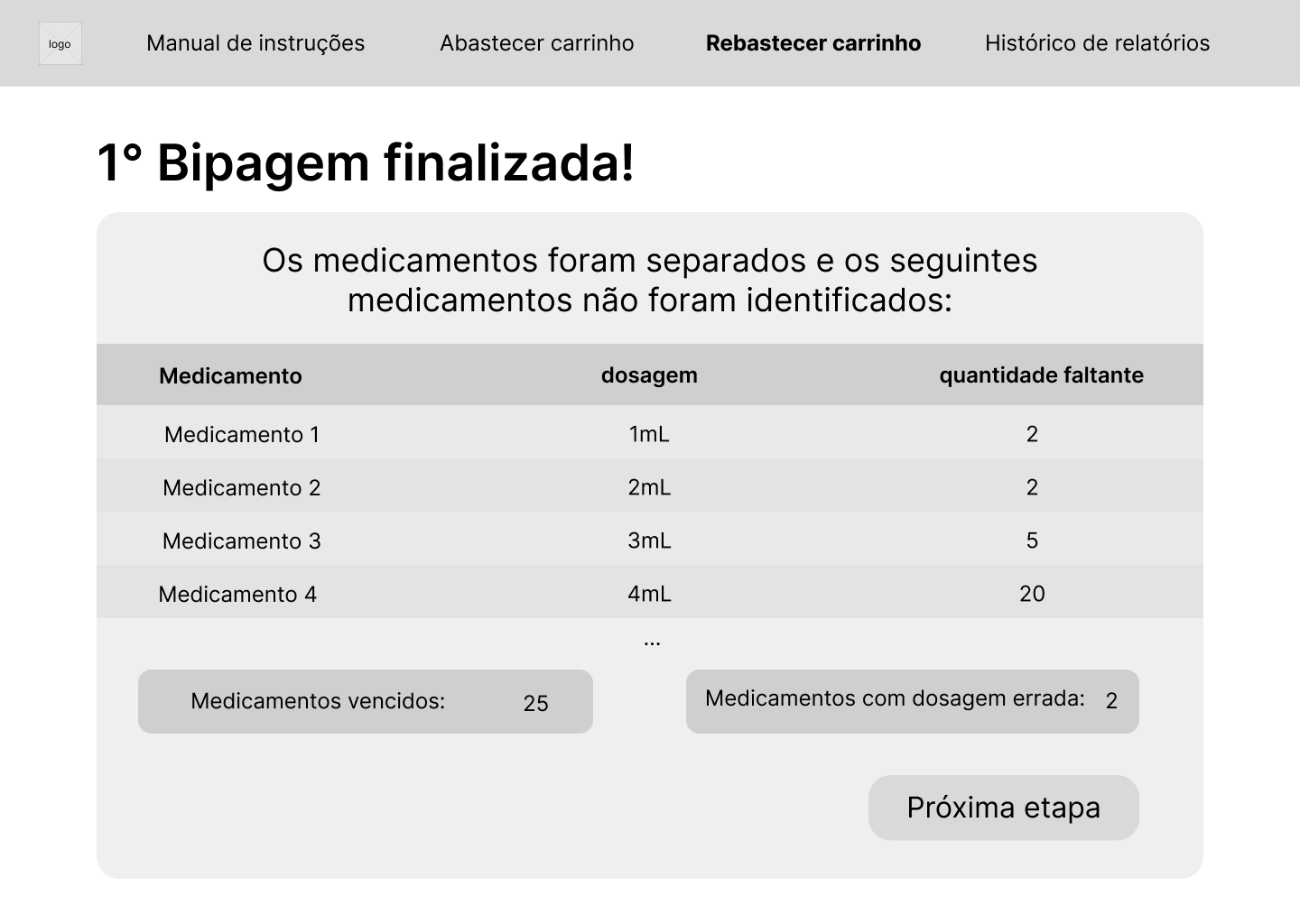Expand the table ellipsis below rows

point(652,642)
